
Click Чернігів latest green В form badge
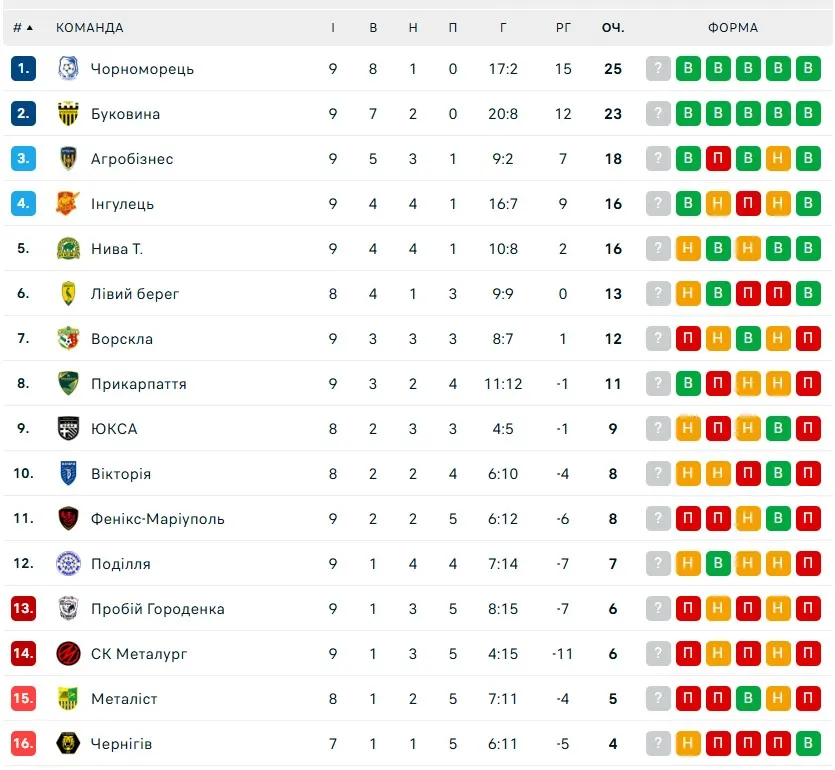click(x=809, y=744)
